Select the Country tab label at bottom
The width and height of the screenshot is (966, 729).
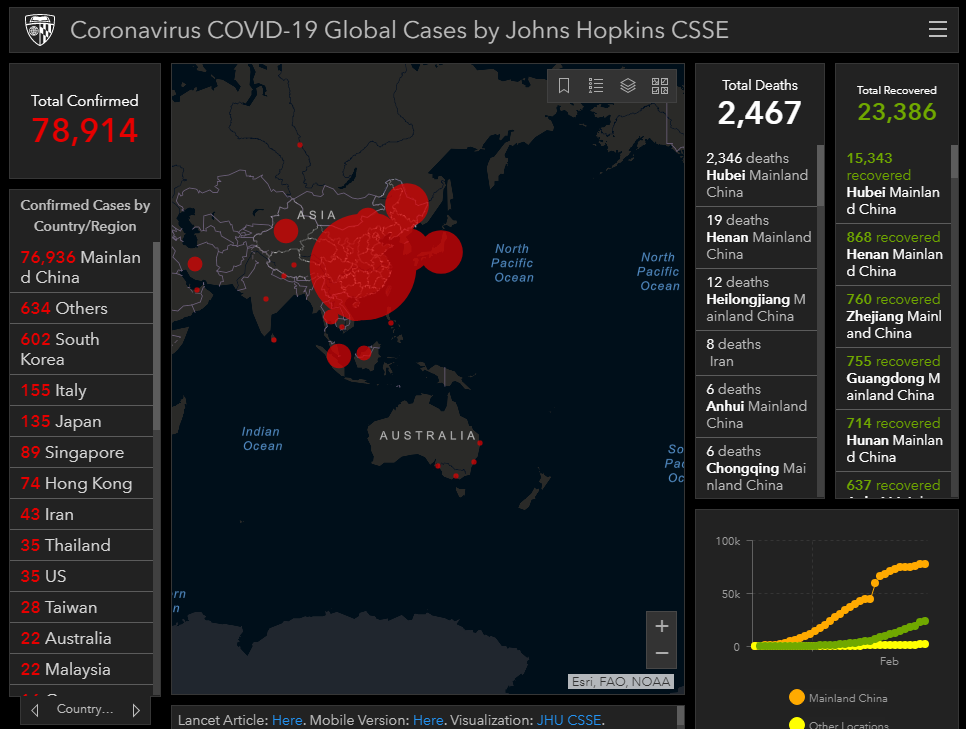click(x=85, y=709)
